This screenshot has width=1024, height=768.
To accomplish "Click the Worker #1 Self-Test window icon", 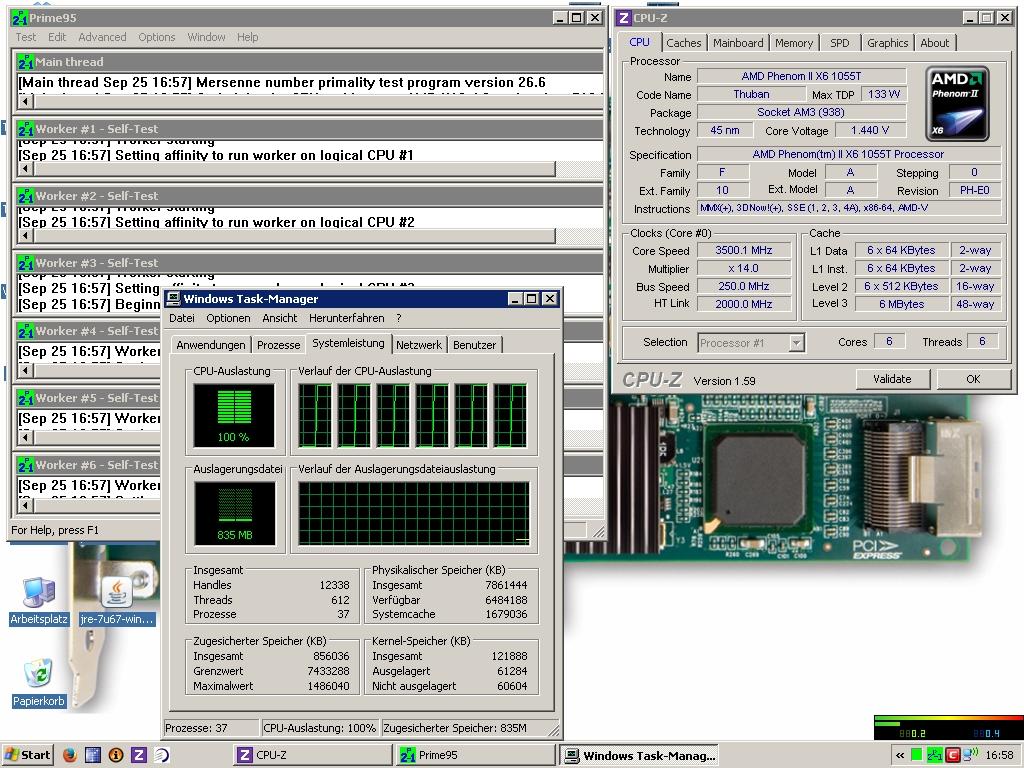I will tap(26, 129).
